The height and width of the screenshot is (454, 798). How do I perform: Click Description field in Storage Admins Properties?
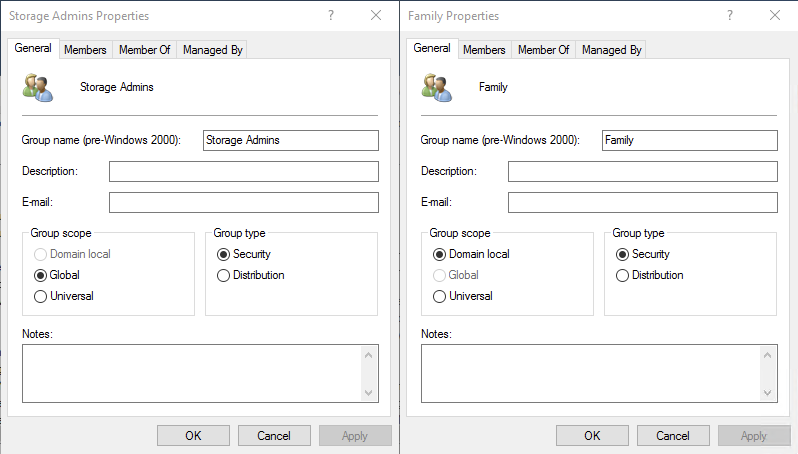pyautogui.click(x=244, y=172)
